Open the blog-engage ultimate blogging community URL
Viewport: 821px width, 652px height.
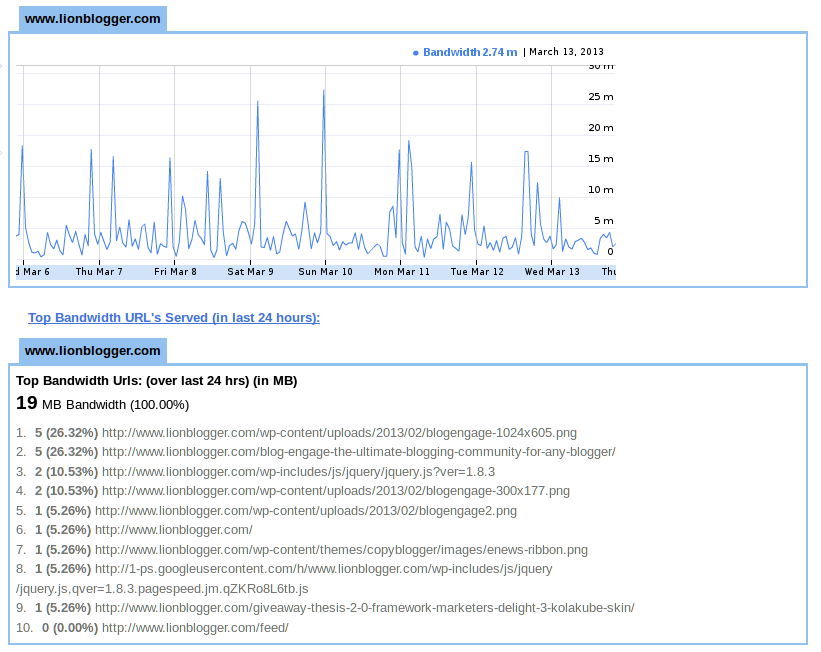tap(358, 451)
